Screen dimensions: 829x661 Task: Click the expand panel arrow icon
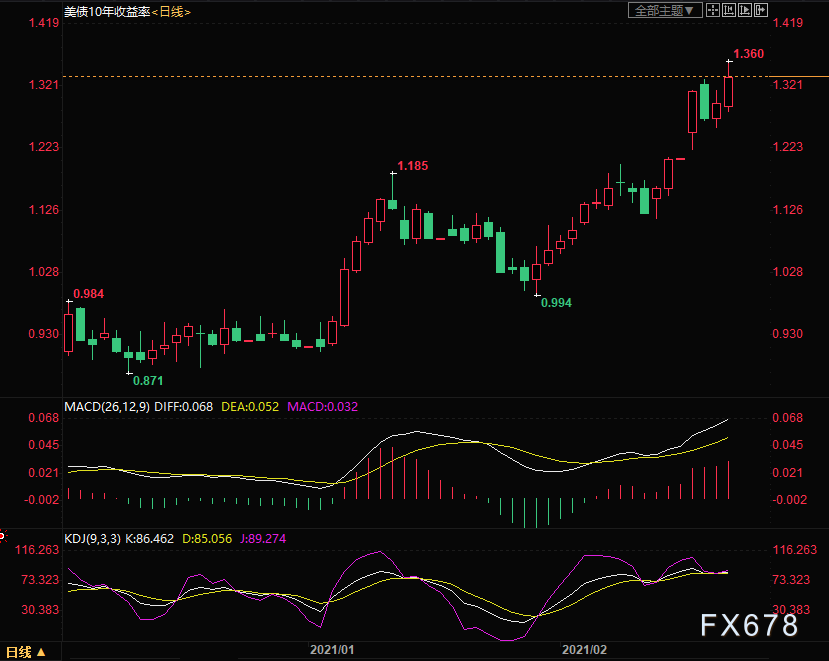(761, 10)
